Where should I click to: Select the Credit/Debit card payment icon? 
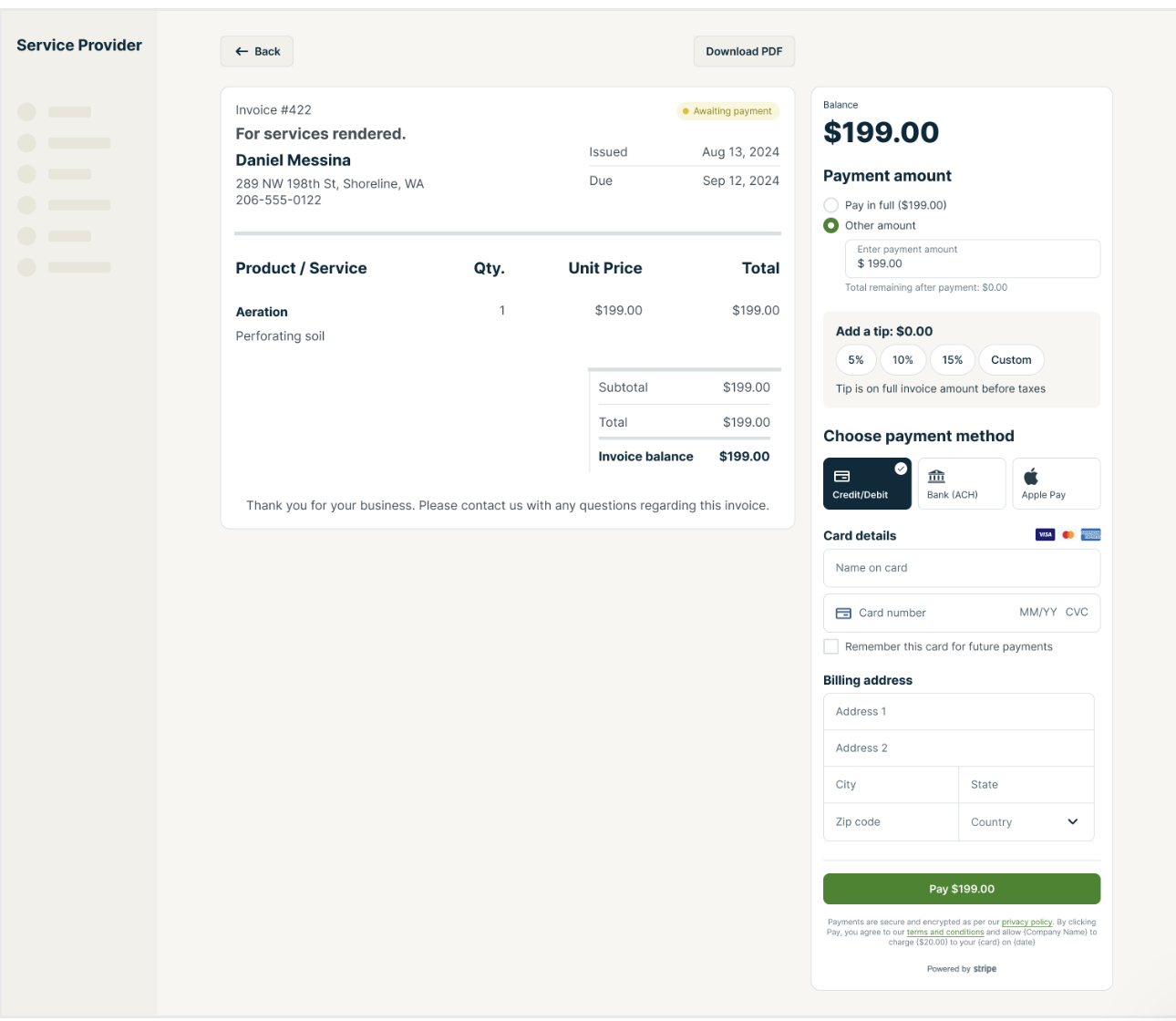[x=842, y=476]
